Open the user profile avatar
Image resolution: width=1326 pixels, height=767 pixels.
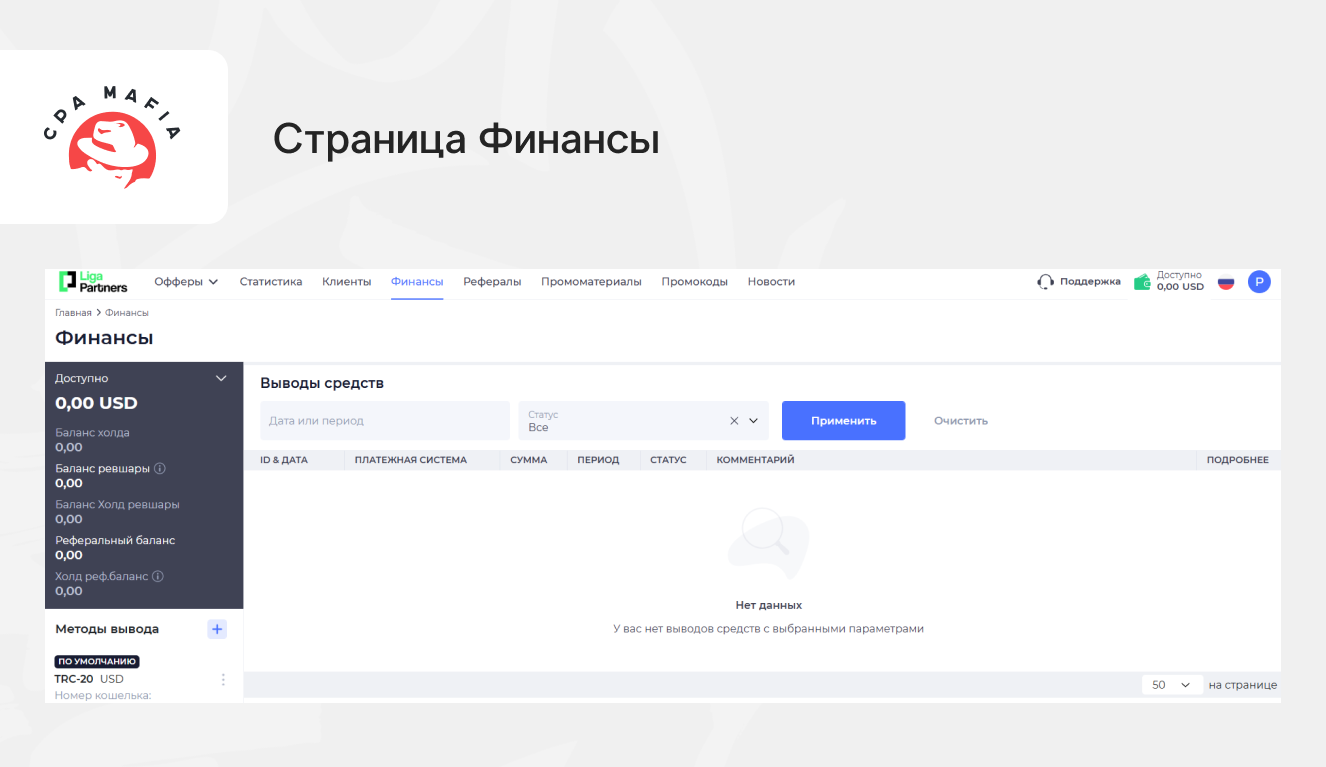(x=1259, y=282)
